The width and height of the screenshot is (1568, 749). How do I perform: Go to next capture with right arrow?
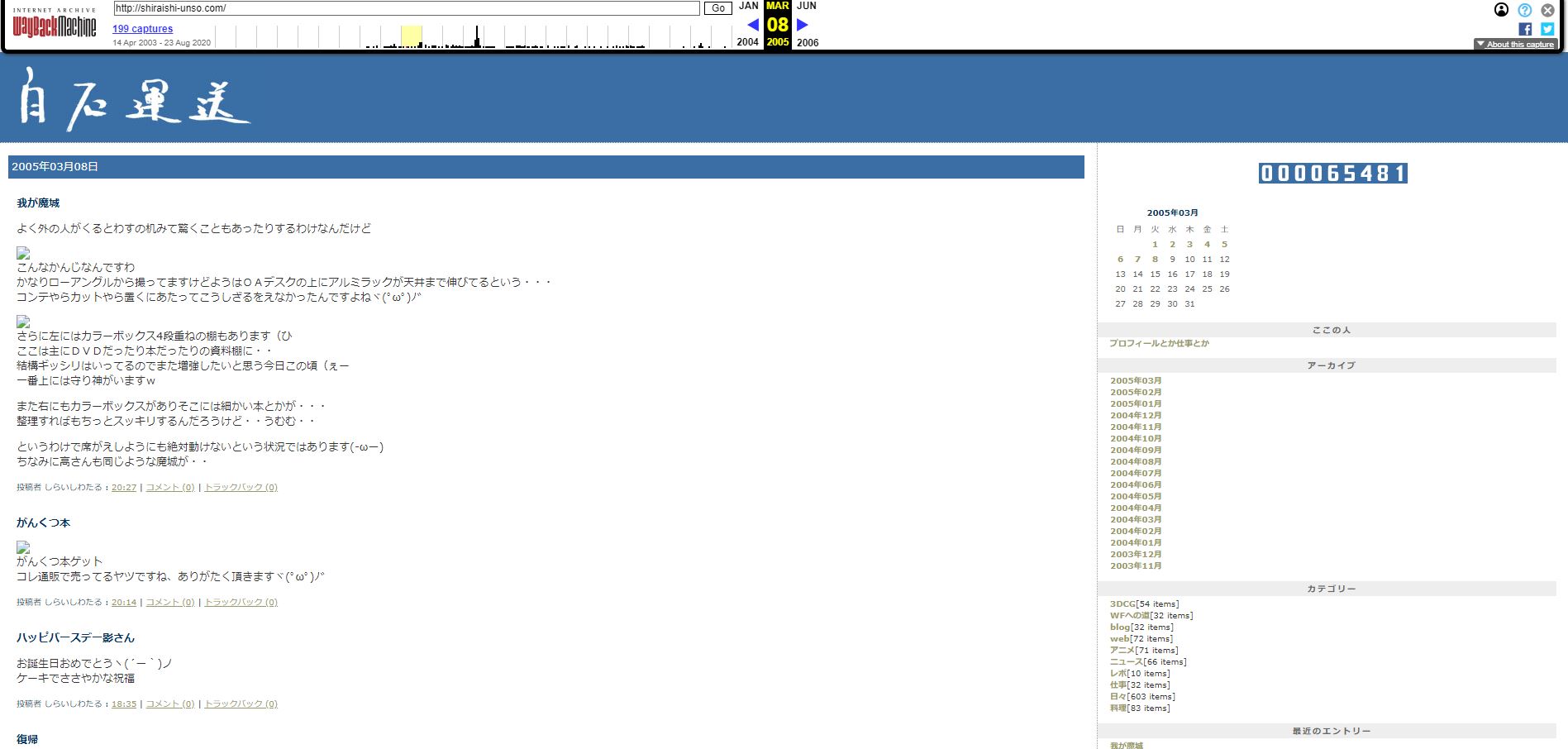802,25
